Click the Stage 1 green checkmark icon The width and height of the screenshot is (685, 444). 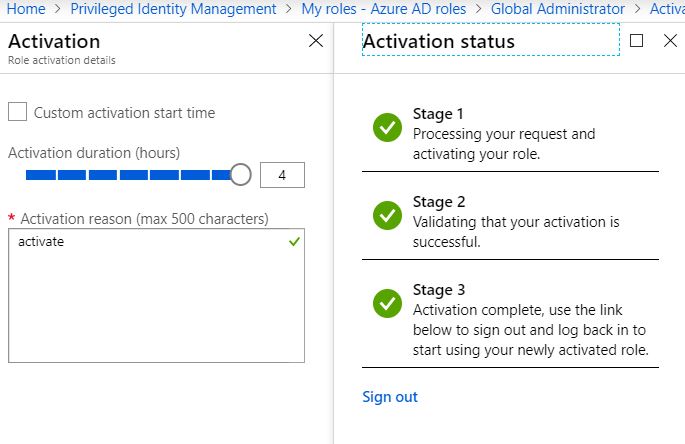point(387,127)
